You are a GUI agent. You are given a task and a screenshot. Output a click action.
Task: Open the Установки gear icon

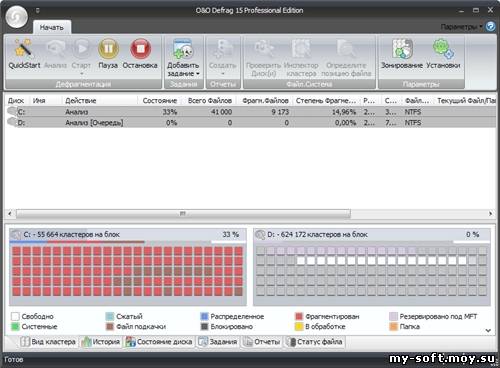(443, 49)
